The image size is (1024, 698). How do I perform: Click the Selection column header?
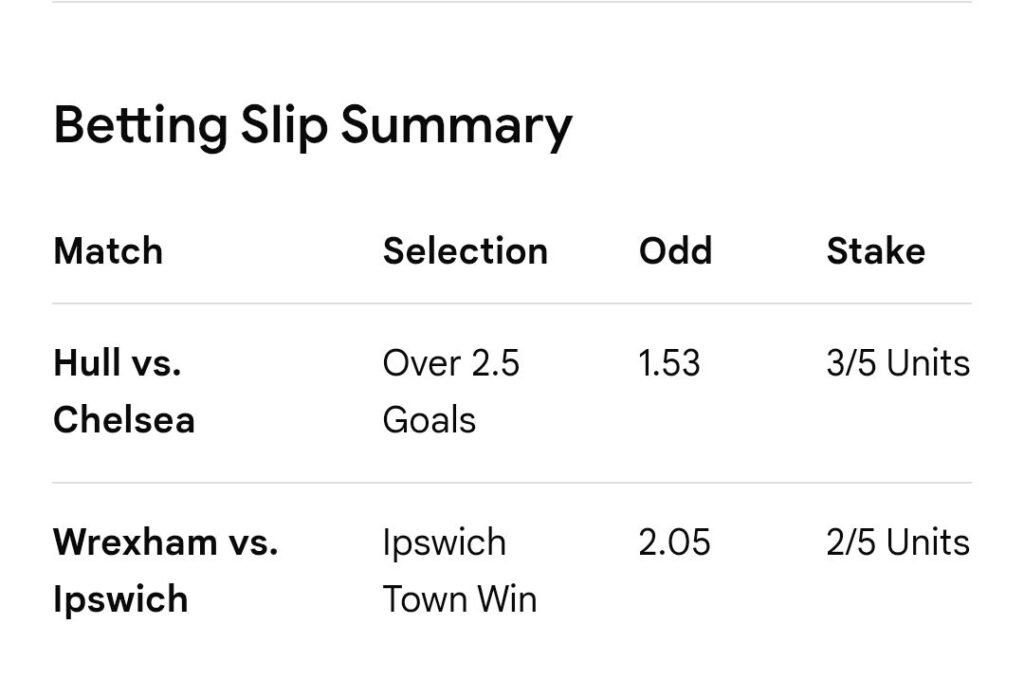465,251
